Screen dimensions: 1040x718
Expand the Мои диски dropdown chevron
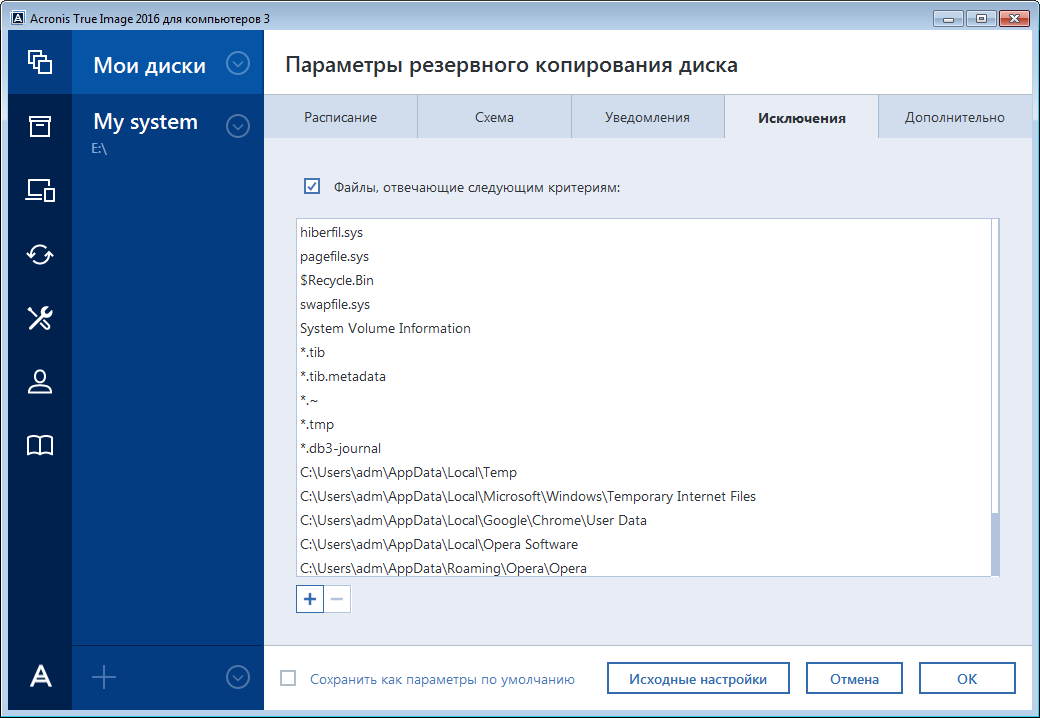(x=238, y=64)
